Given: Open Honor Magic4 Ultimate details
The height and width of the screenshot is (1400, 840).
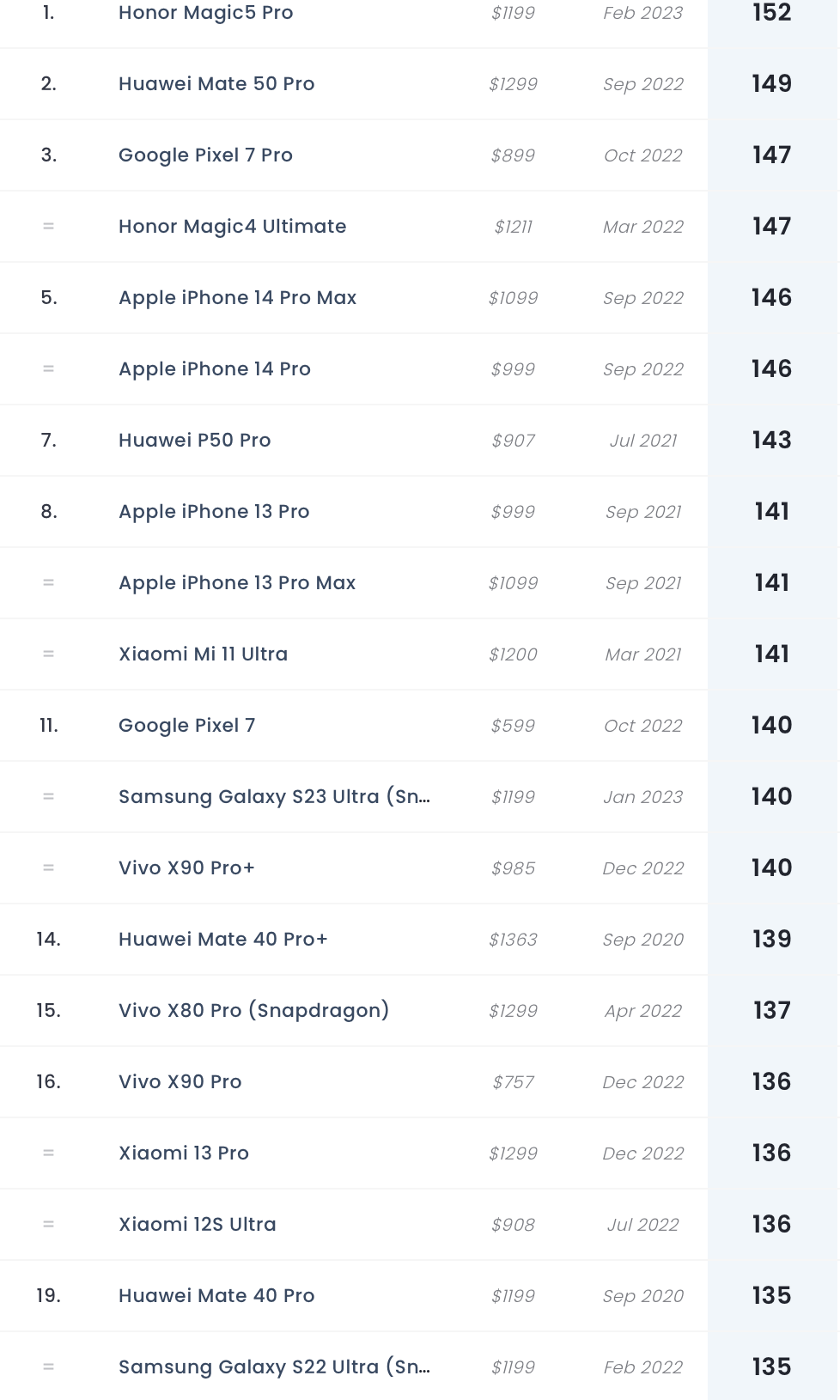Looking at the screenshot, I should coord(233,227).
